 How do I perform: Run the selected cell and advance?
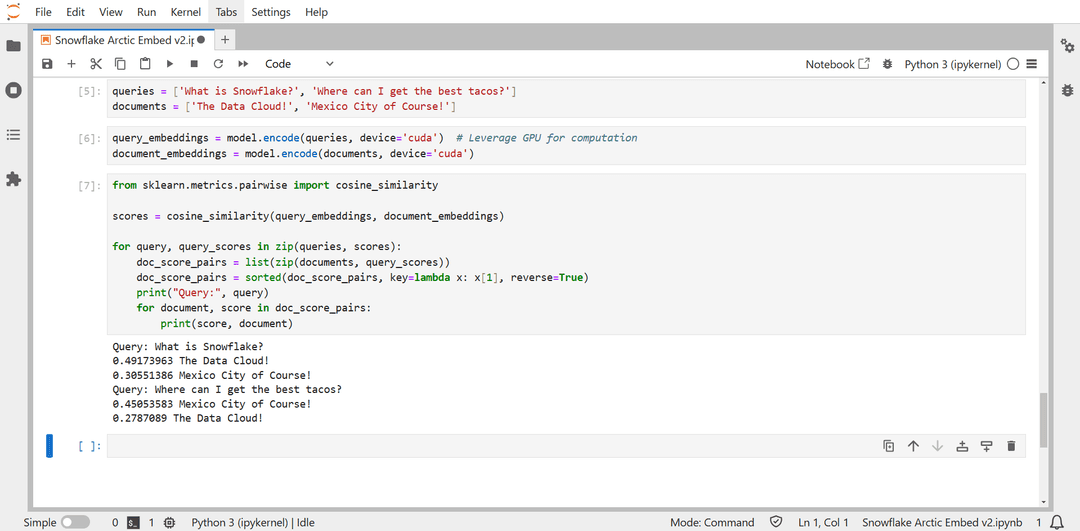tap(169, 63)
